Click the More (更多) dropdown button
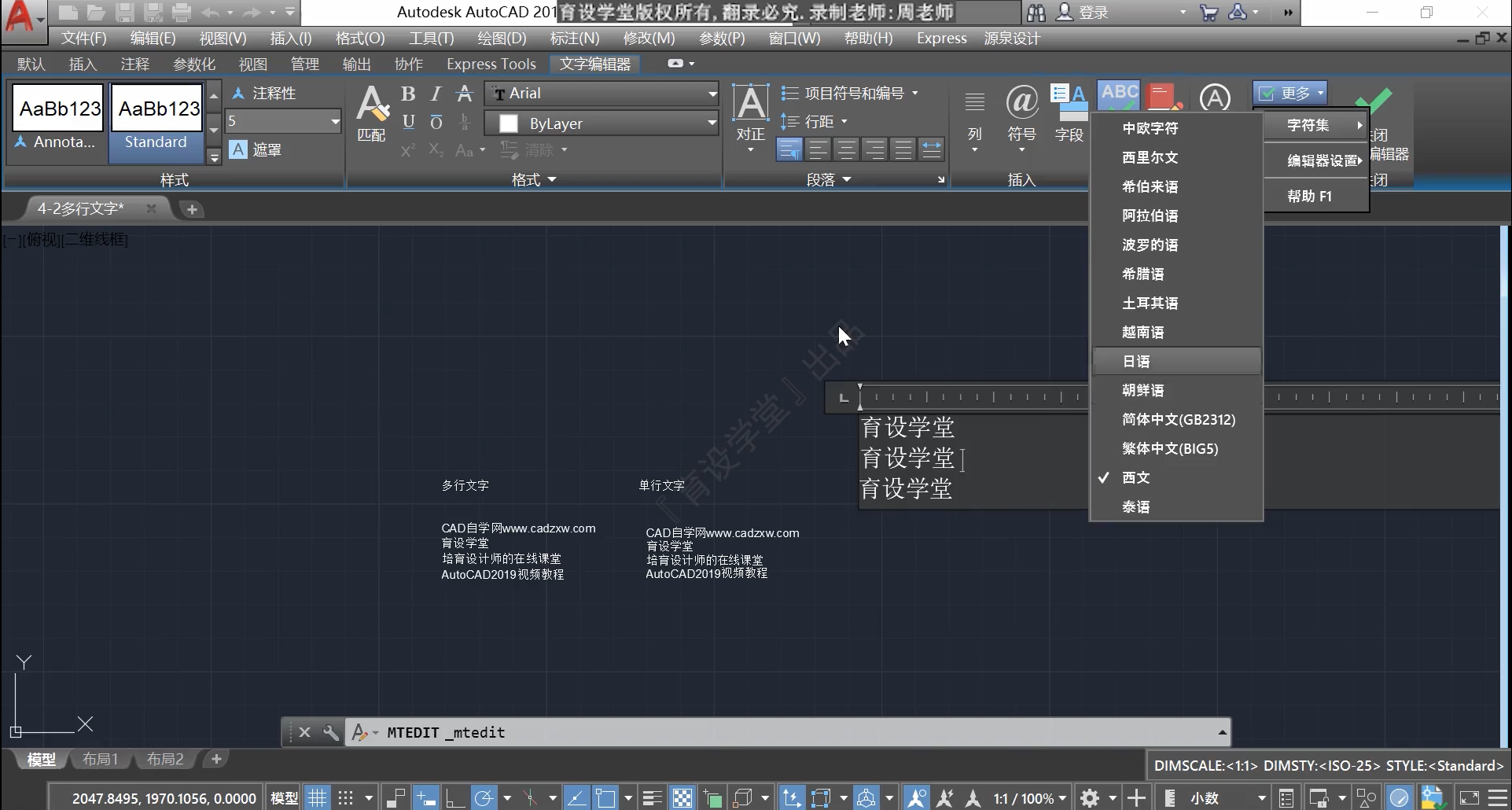Viewport: 1512px width, 810px height. tap(1290, 93)
